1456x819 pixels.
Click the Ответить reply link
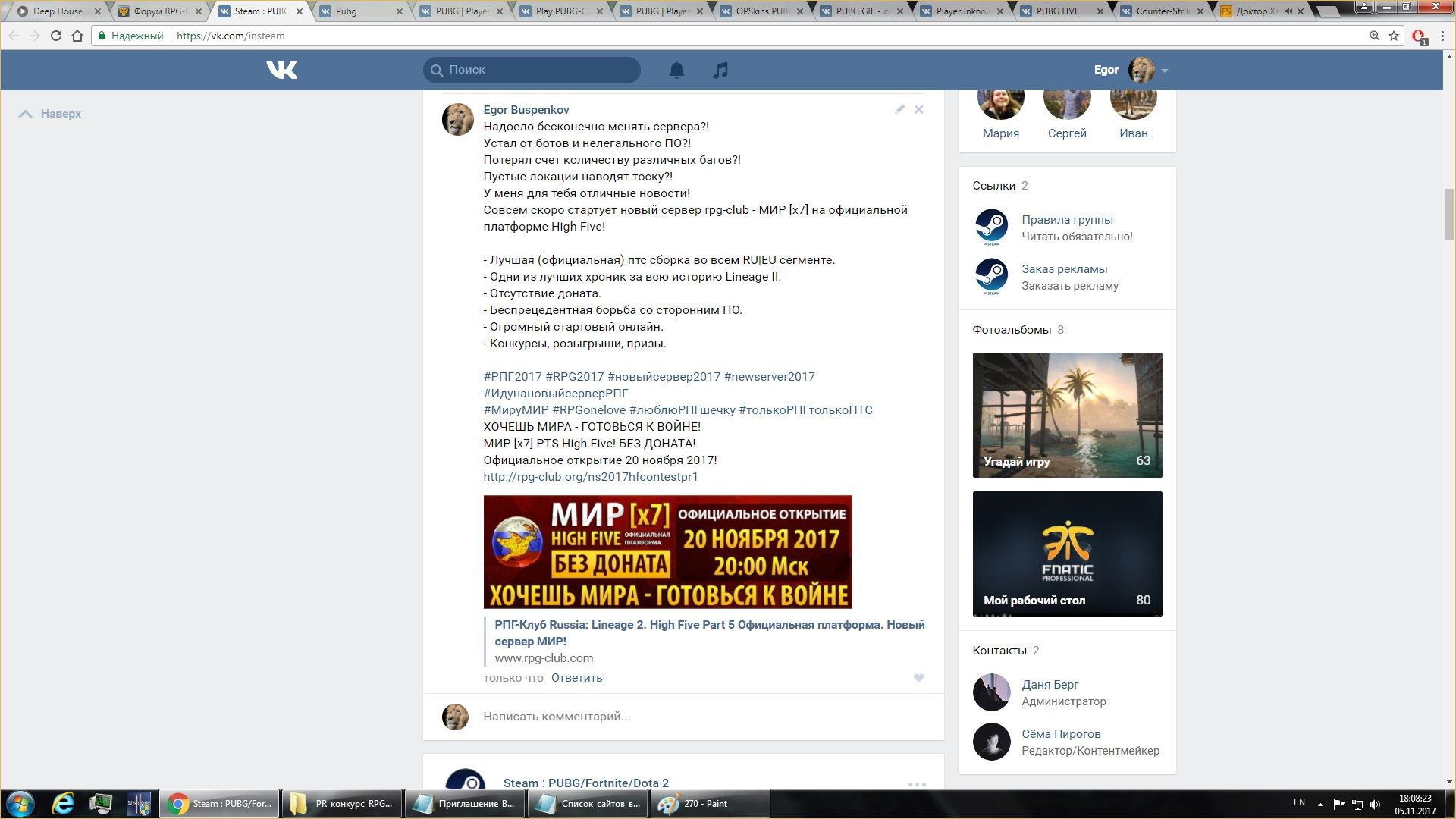click(x=576, y=678)
